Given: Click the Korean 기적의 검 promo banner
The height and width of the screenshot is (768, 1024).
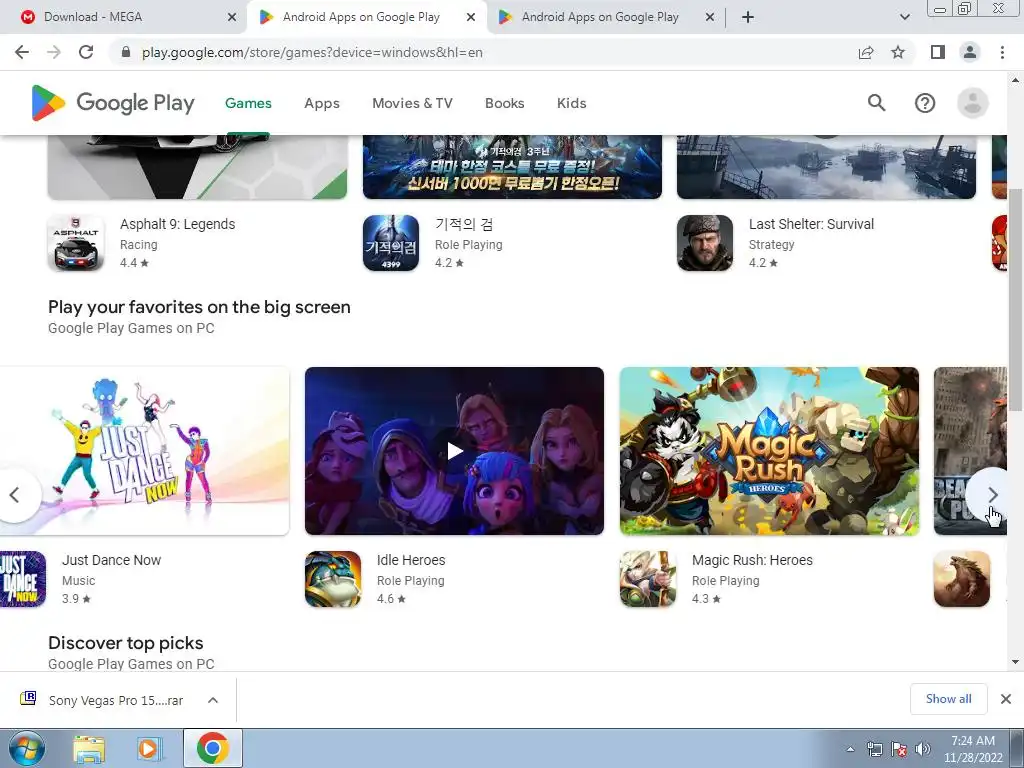Looking at the screenshot, I should point(512,167).
